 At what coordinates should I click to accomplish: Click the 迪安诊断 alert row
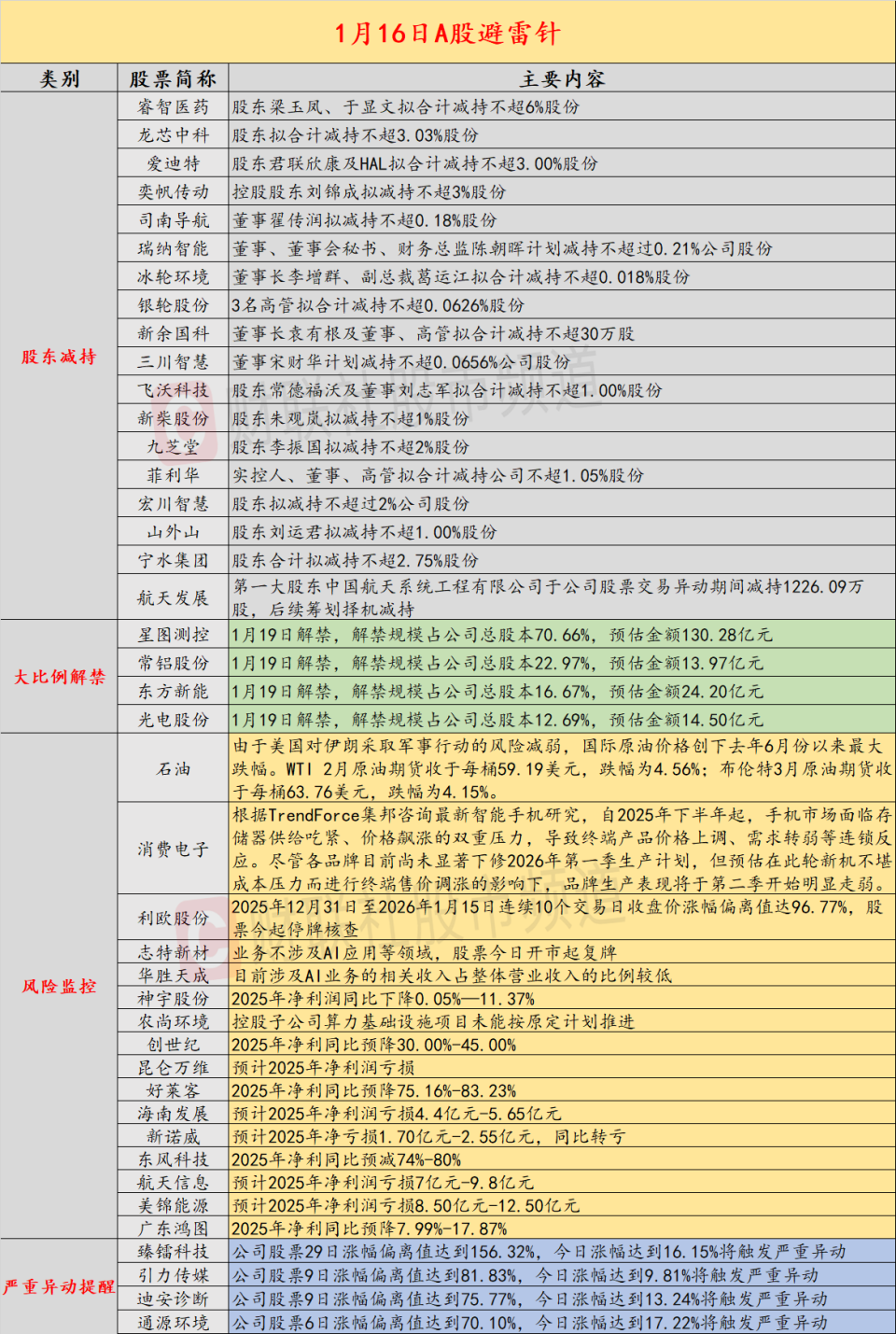(171, 1298)
